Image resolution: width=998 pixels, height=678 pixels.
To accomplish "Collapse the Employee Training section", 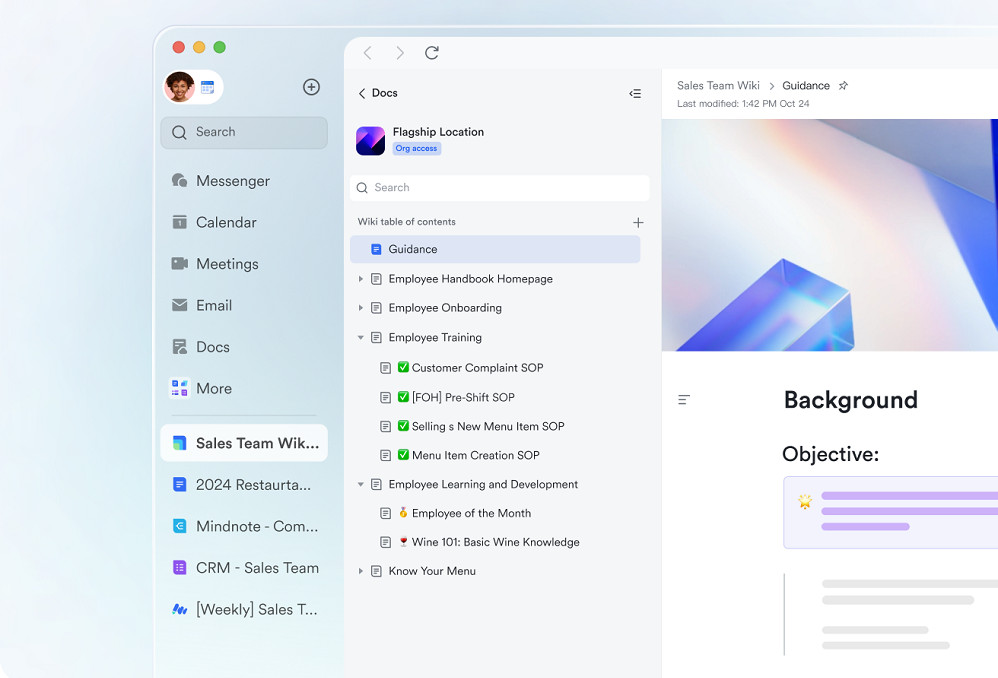I will 361,338.
